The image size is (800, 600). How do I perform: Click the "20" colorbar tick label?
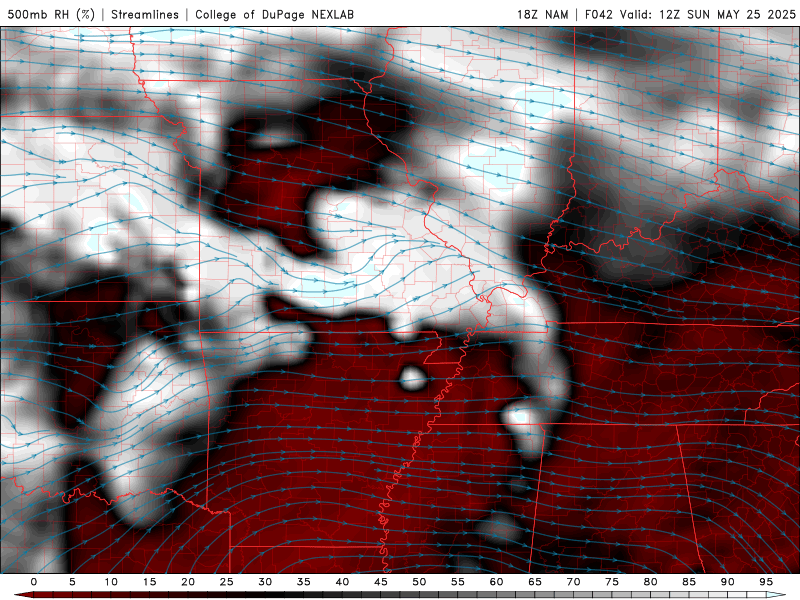pos(188,582)
